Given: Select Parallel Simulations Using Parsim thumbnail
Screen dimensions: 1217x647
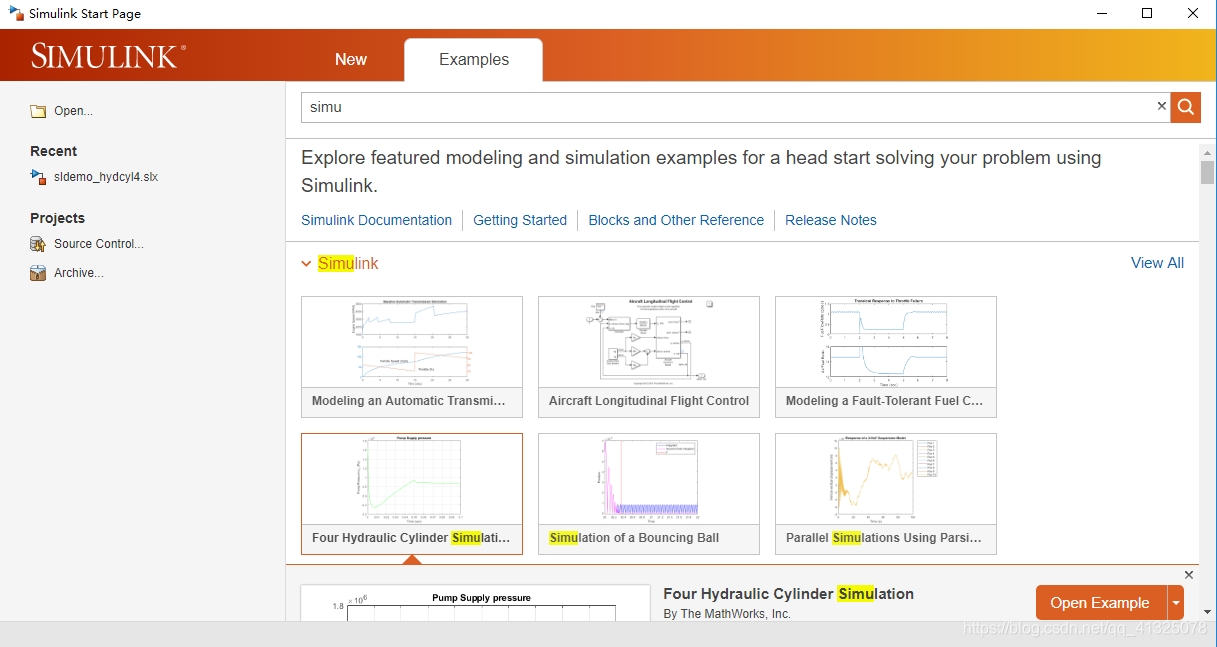Looking at the screenshot, I should (886, 493).
